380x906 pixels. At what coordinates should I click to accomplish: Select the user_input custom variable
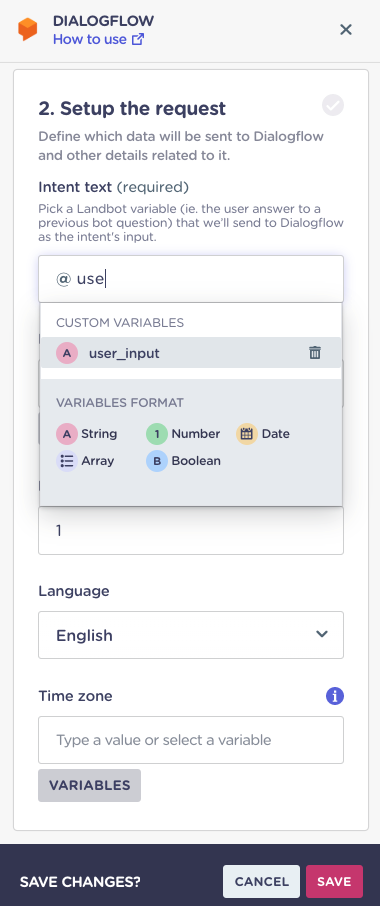tap(191, 353)
